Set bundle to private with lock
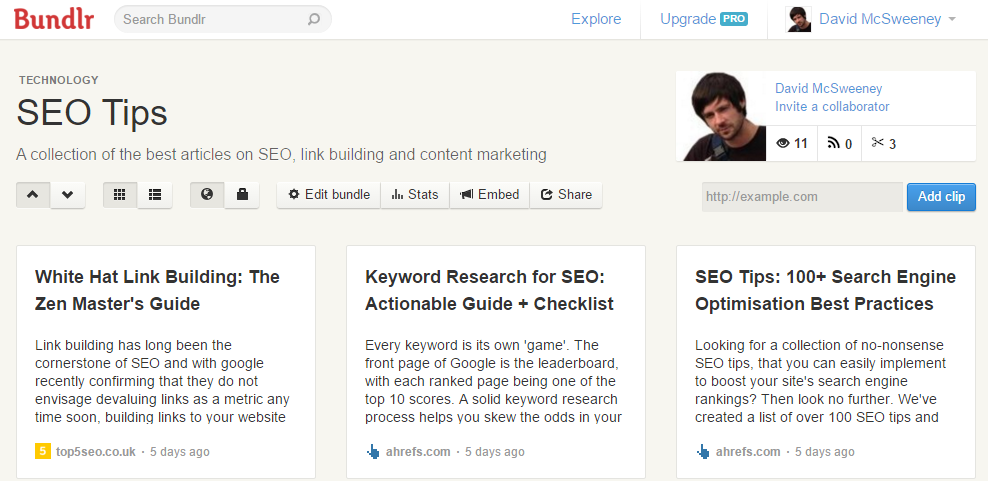 click(x=242, y=194)
